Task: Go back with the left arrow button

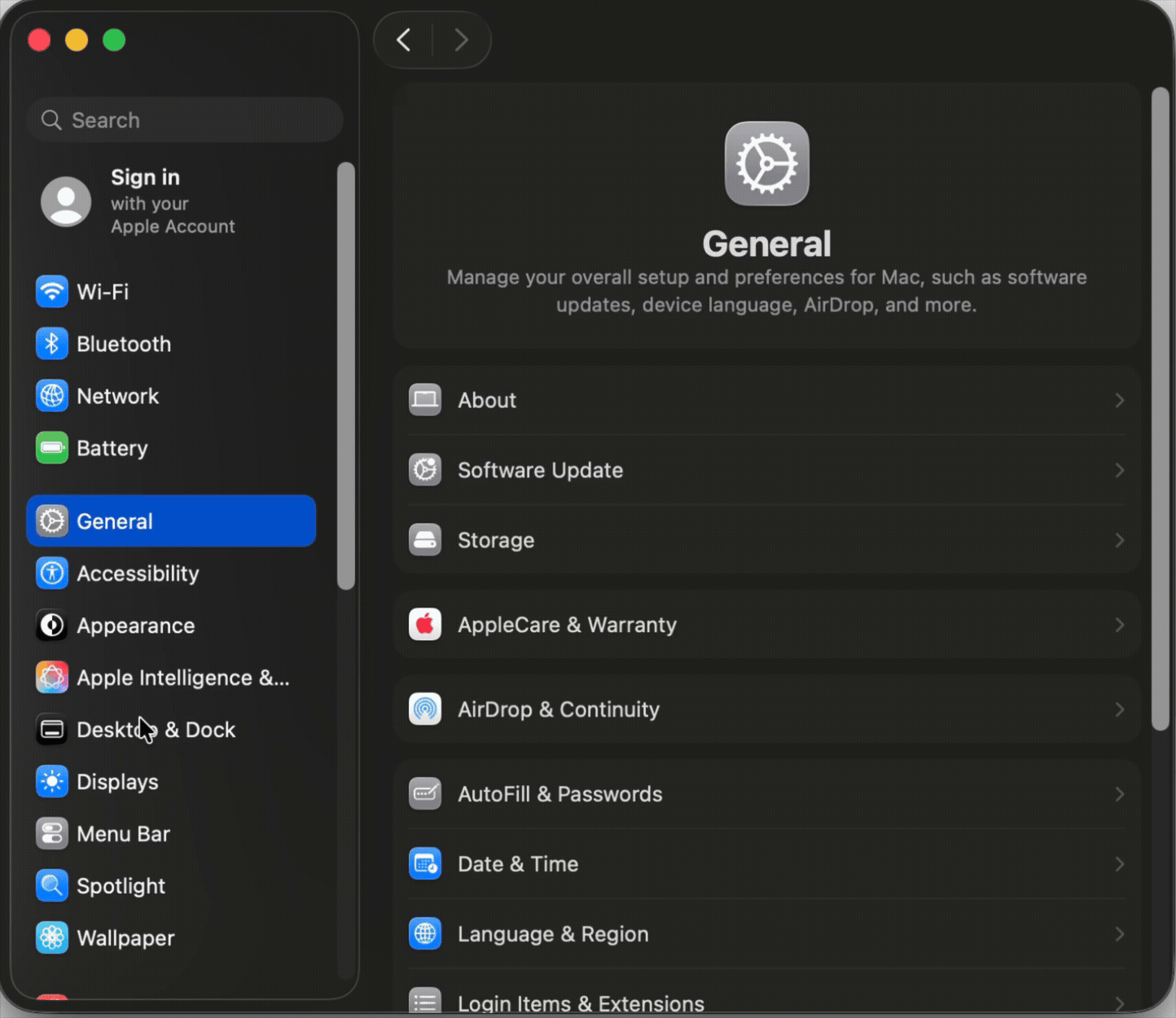Action: (403, 40)
